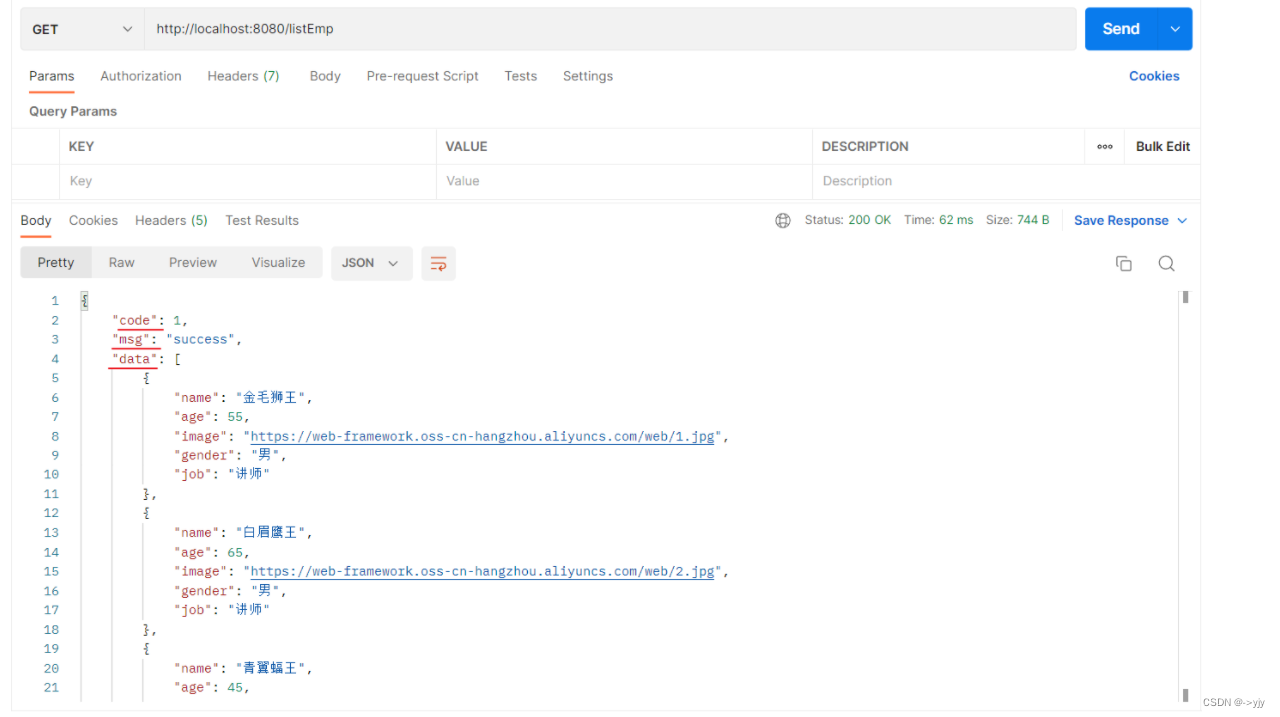The height and width of the screenshot is (717, 1280).
Task: Click the Send button
Action: click(x=1121, y=28)
